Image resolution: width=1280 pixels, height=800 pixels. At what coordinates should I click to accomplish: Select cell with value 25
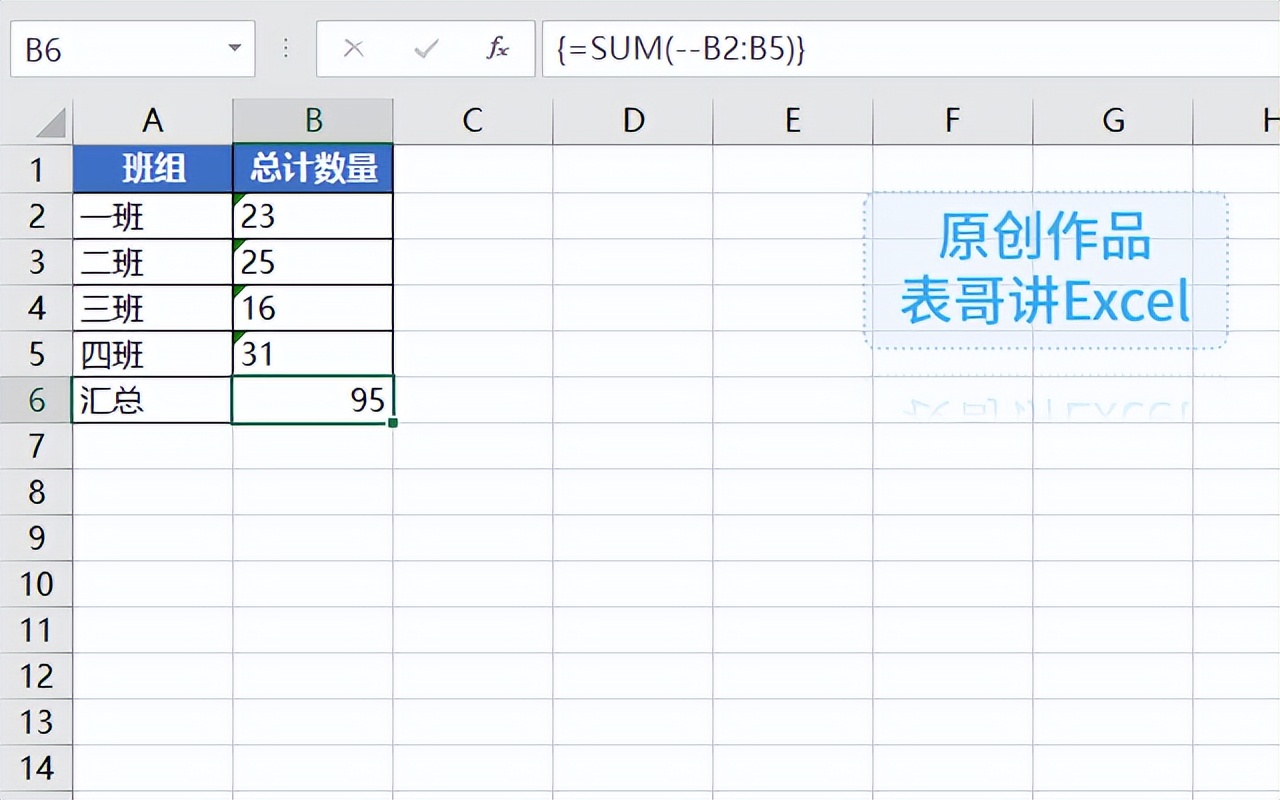coord(313,261)
